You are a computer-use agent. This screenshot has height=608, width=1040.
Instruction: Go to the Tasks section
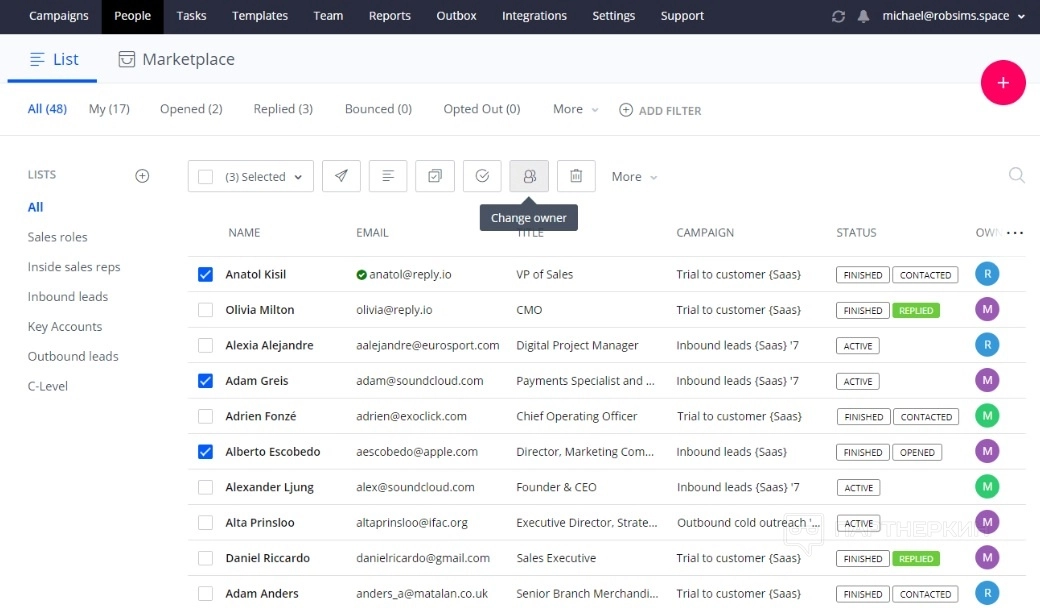click(x=191, y=16)
